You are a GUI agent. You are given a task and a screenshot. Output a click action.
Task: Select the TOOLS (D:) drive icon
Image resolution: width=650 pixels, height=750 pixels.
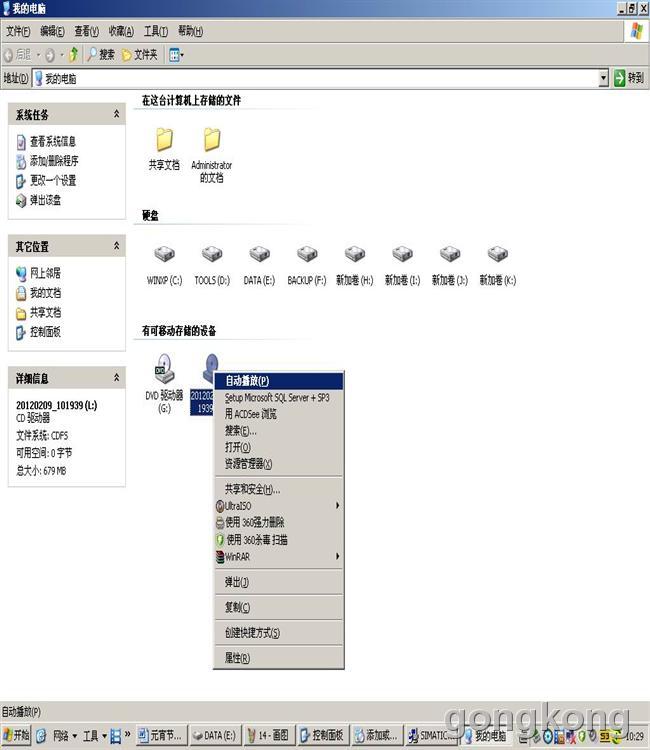tap(212, 256)
